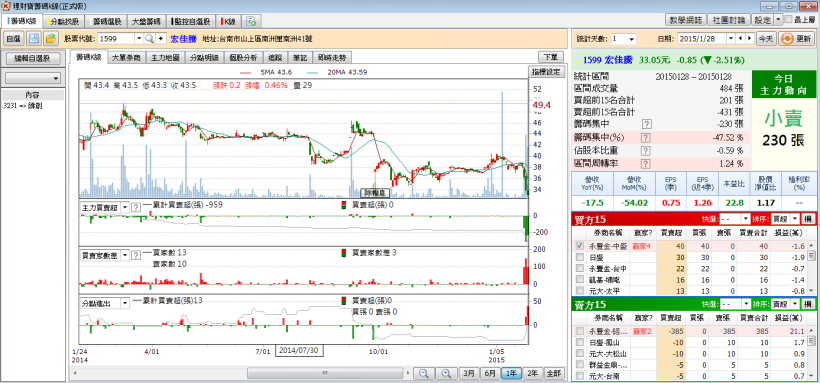
Task: Click the 欄 column button in 賣方15 header
Action: click(x=808, y=304)
